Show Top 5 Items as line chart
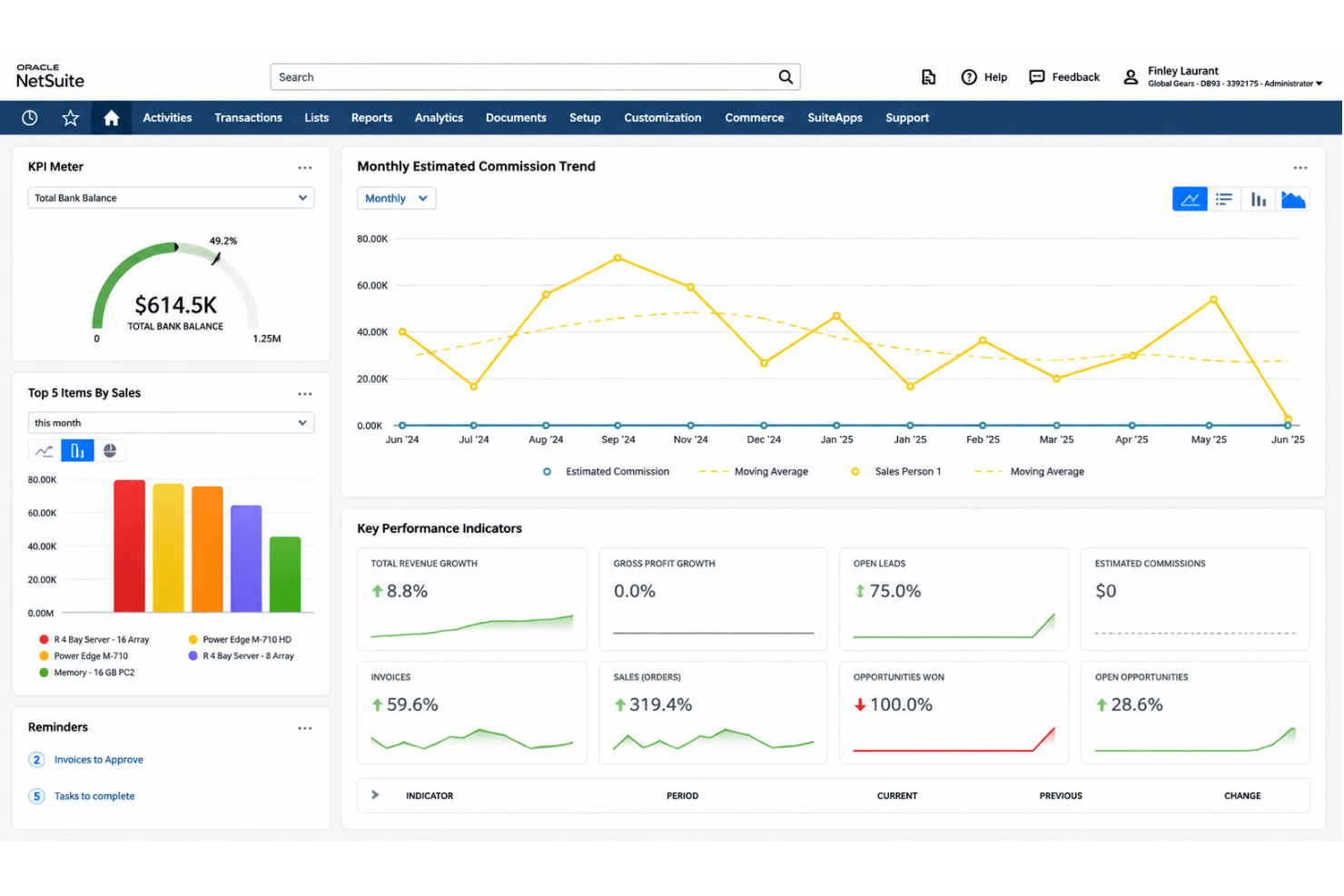The image size is (1344, 896). pos(44,451)
